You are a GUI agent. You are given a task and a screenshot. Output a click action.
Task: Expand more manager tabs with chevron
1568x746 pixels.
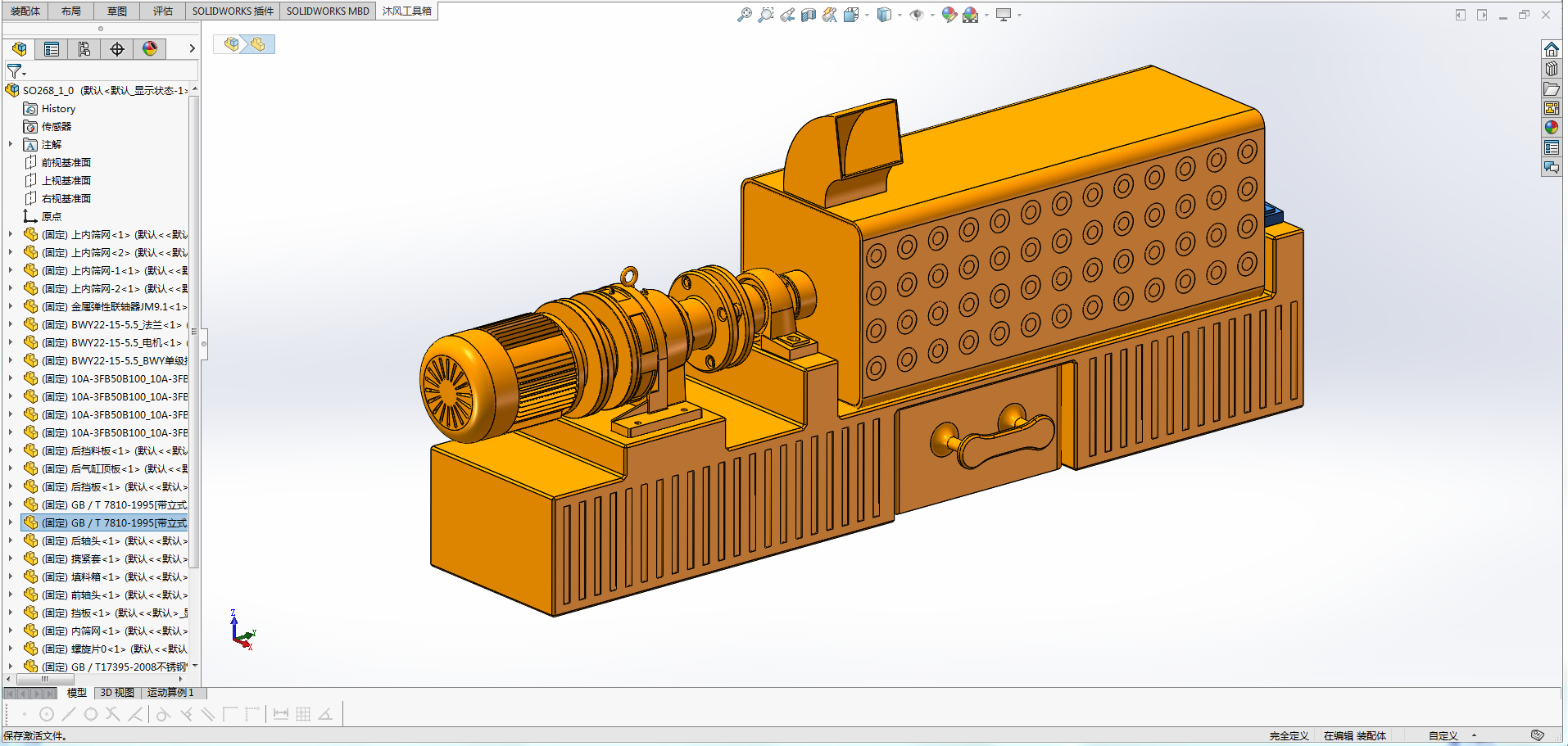[x=192, y=48]
